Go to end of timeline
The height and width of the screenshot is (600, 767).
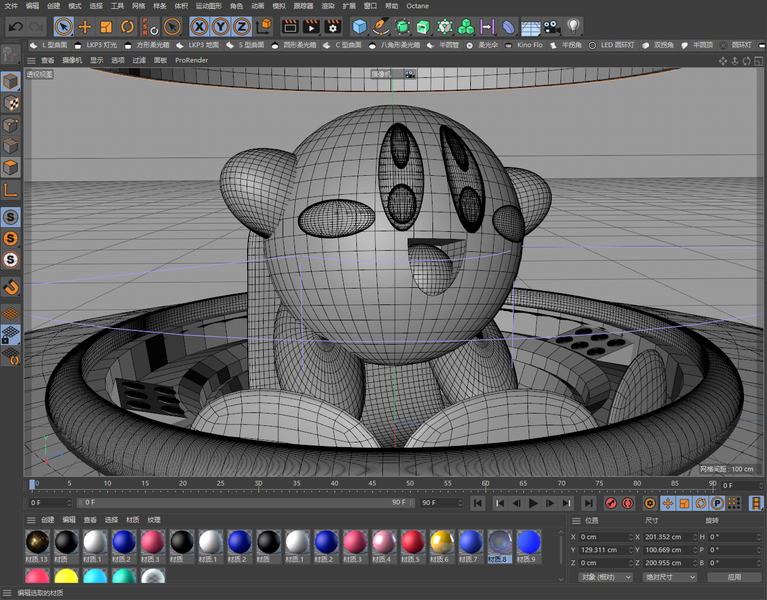588,503
